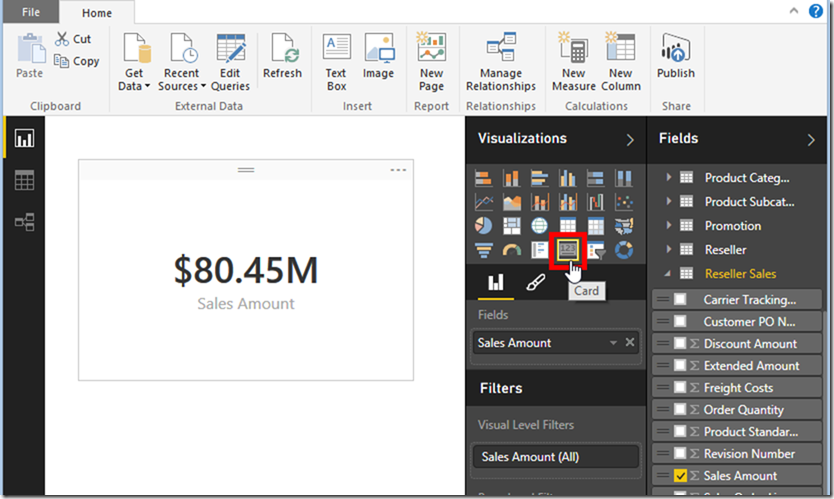Open the Sales Amount (All) visual filter
The image size is (834, 499).
(556, 457)
